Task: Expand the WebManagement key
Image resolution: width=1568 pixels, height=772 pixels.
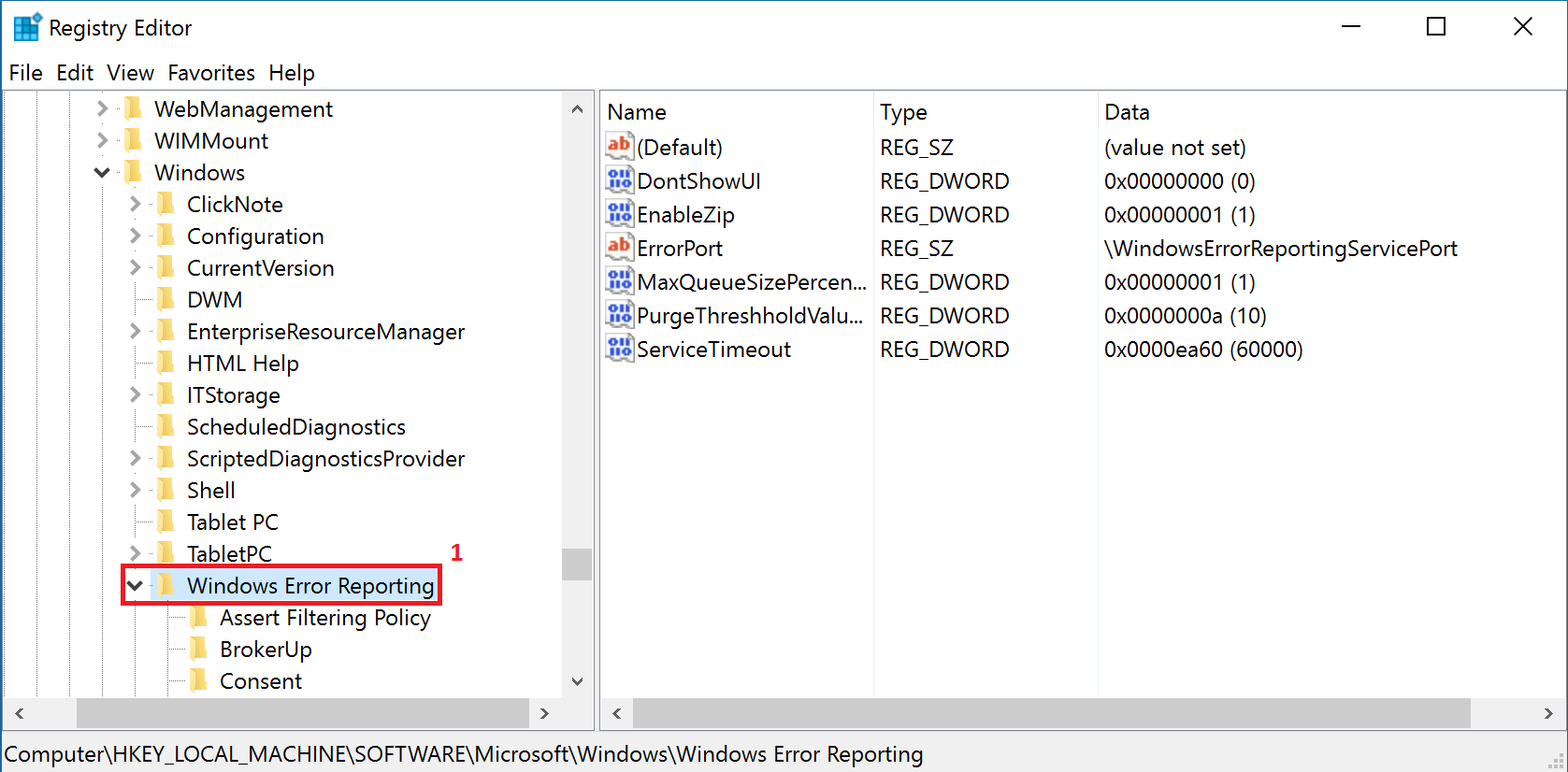Action: tap(103, 108)
